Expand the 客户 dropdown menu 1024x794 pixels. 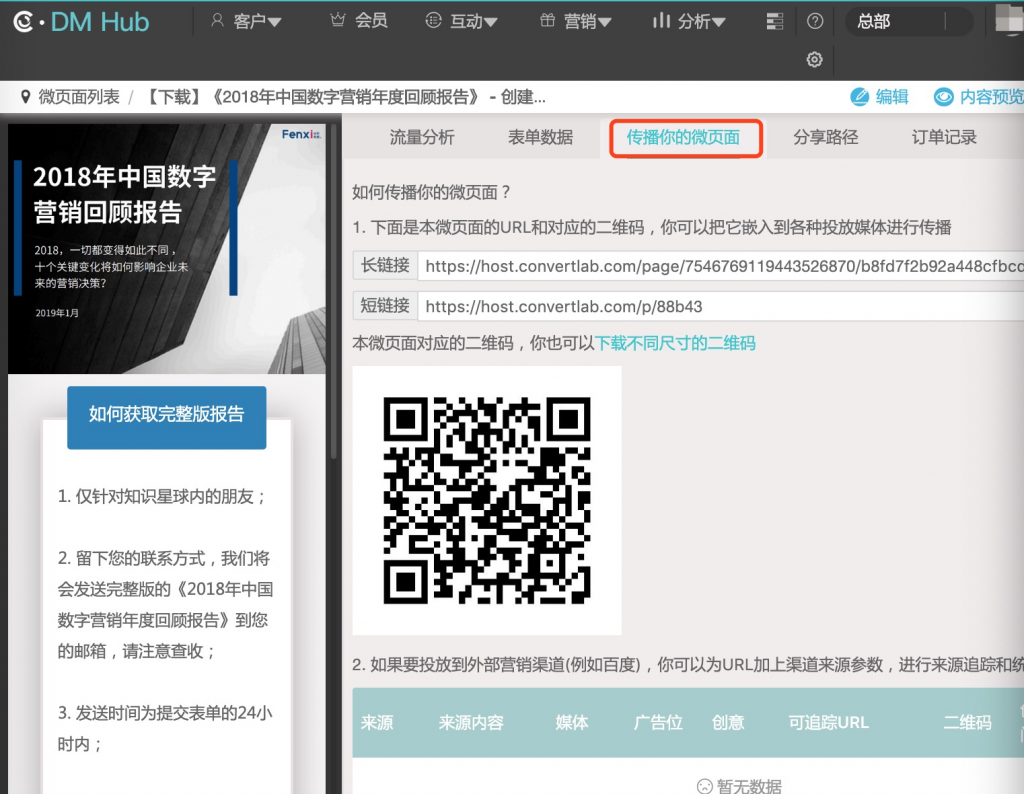[246, 21]
